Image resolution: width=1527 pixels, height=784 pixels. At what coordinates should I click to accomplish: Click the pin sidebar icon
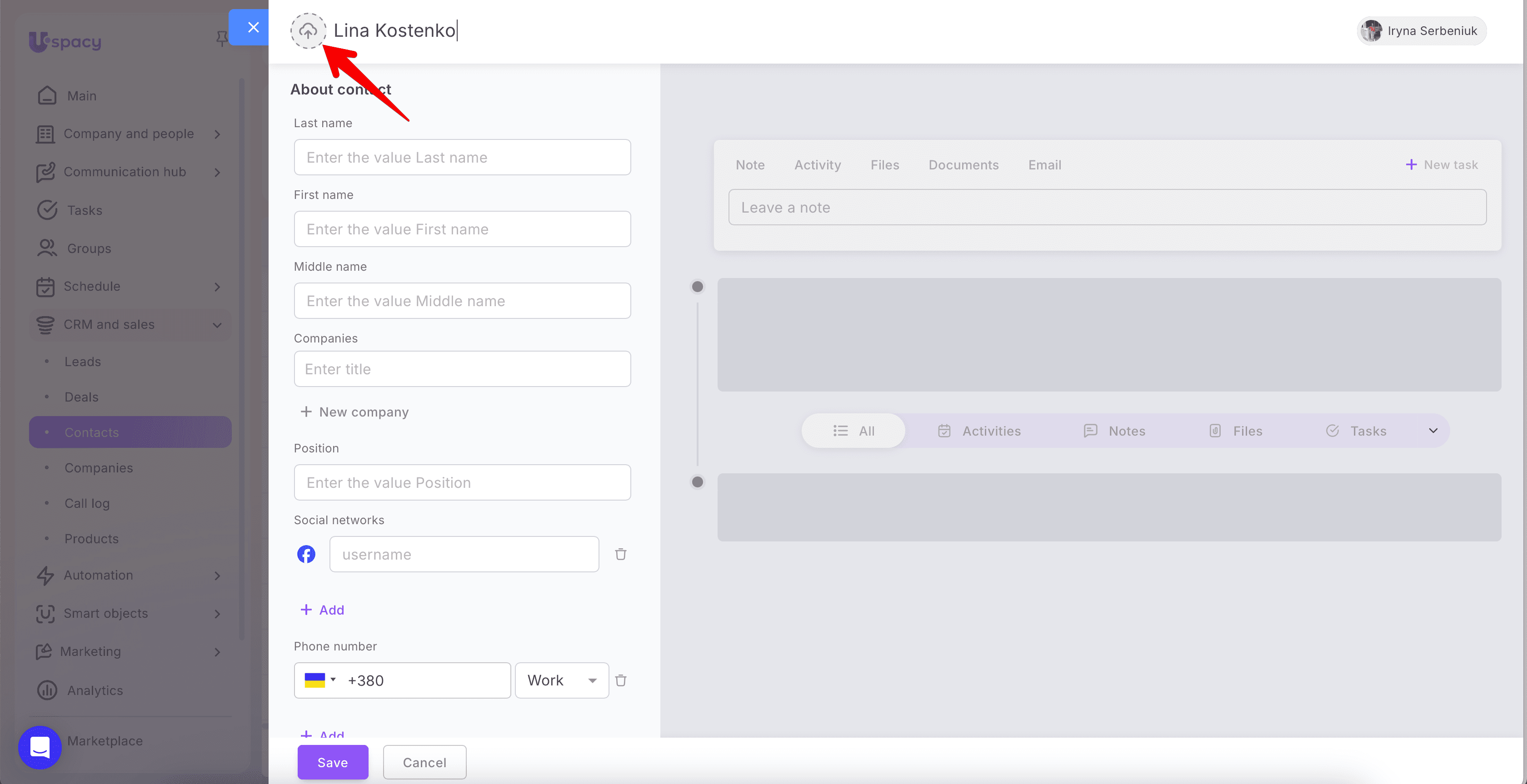(221, 39)
